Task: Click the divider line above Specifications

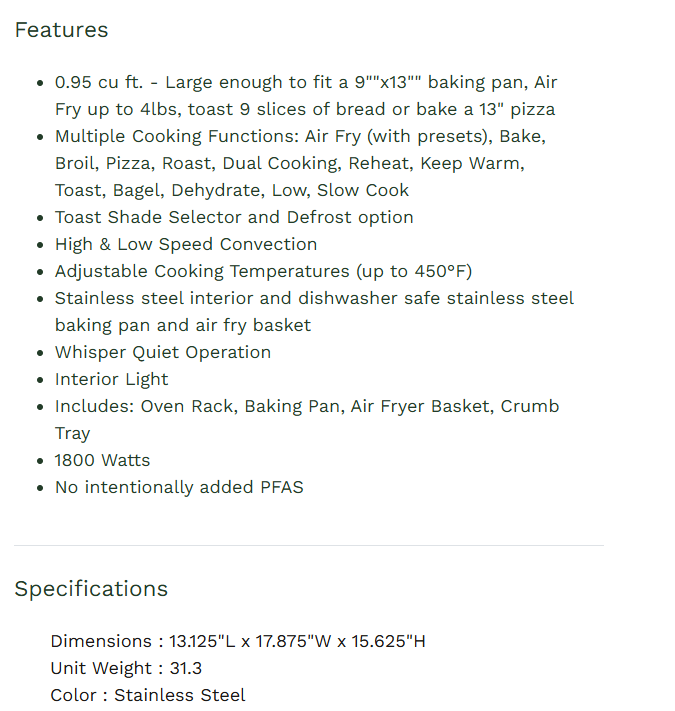Action: [x=309, y=545]
